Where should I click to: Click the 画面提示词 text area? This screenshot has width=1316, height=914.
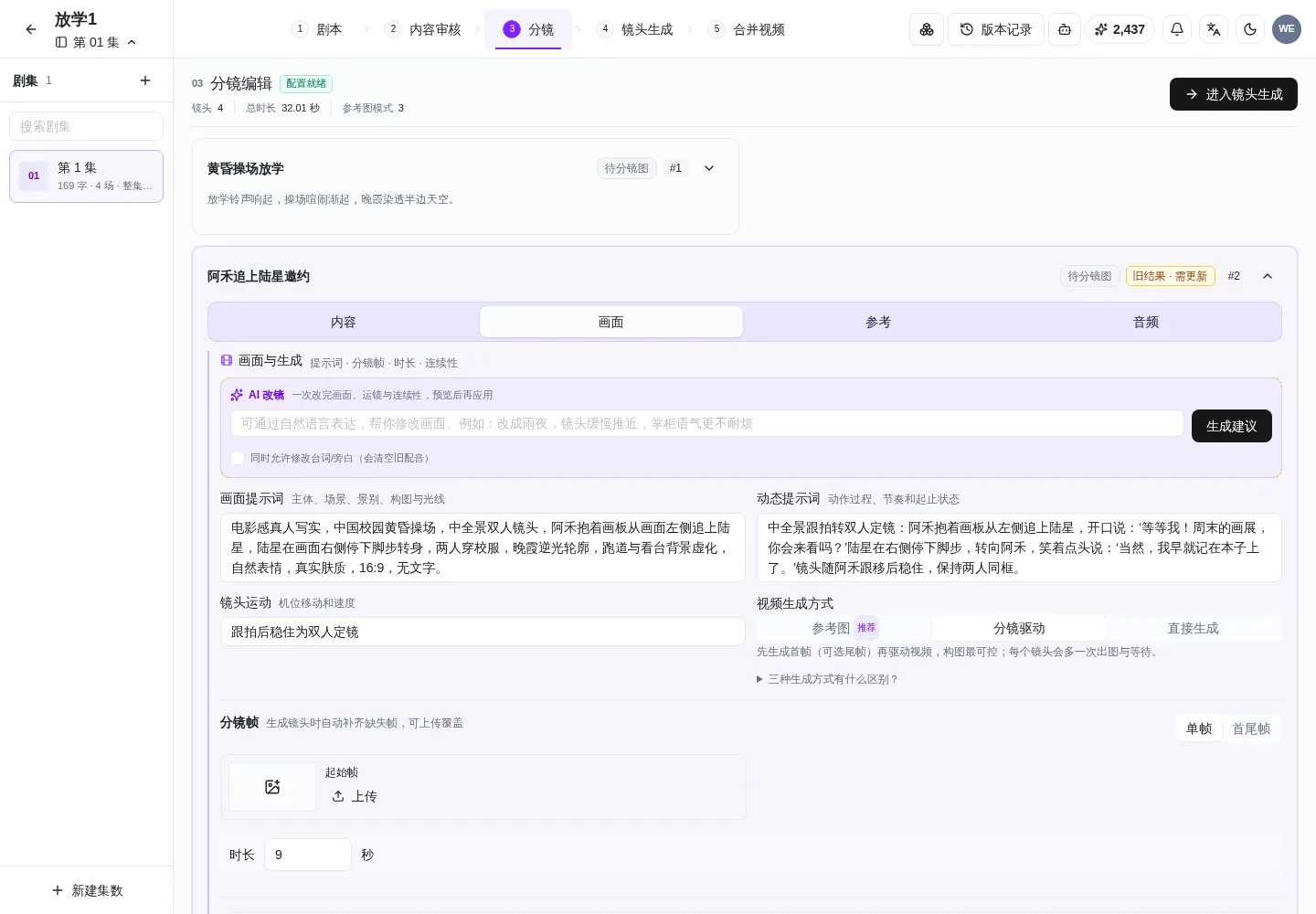483,547
